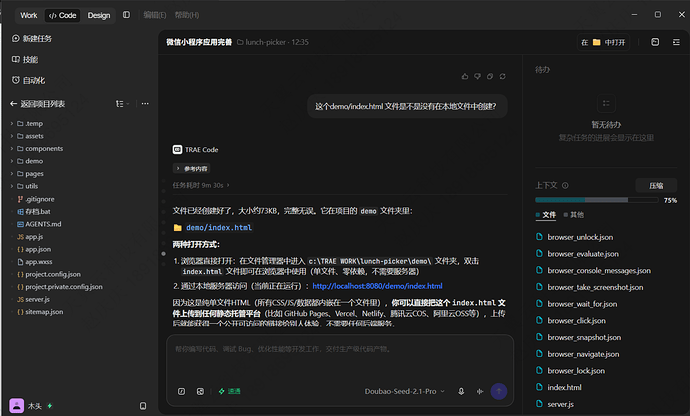Switch to Work mode
This screenshot has width=690, height=416.
click(x=29, y=15)
